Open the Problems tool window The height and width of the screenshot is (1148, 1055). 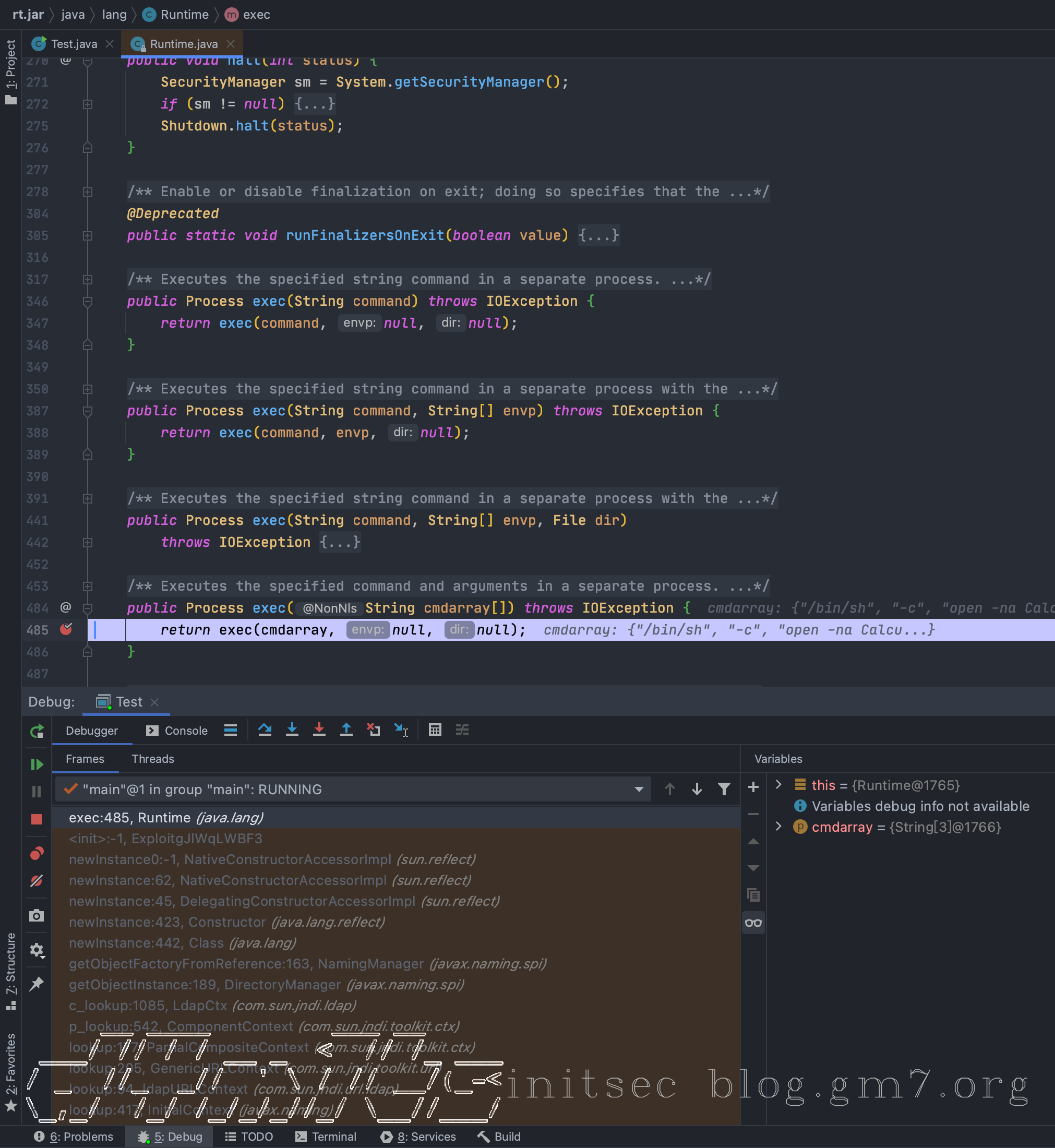(74, 1137)
